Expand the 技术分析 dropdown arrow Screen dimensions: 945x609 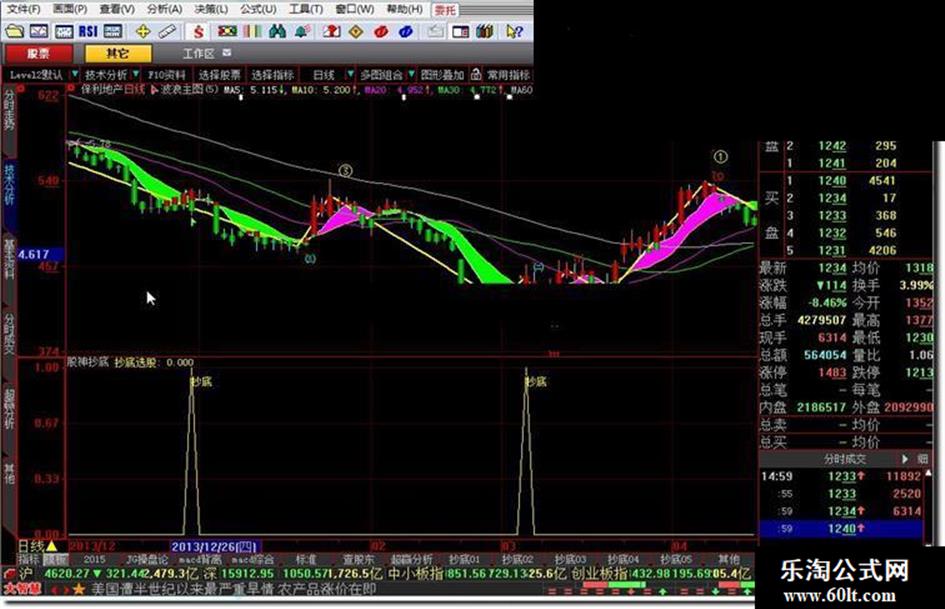(136, 74)
